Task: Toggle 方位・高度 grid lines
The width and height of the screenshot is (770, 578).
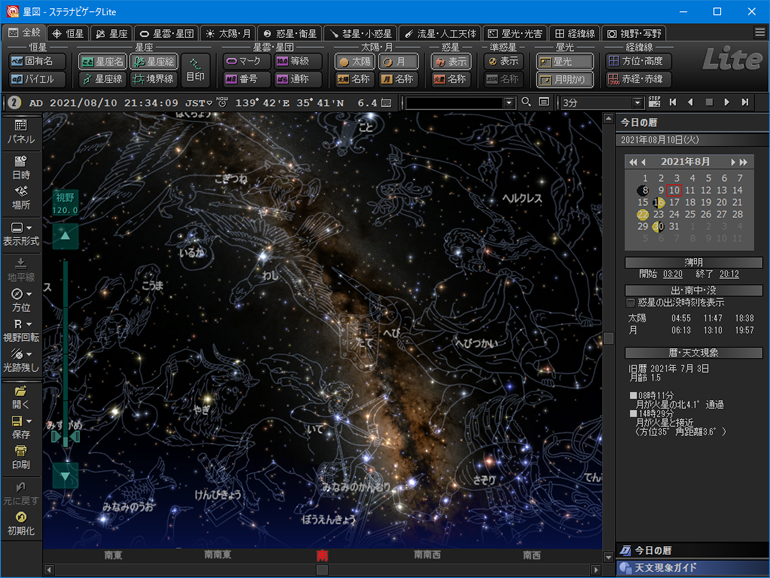Action: coord(637,61)
